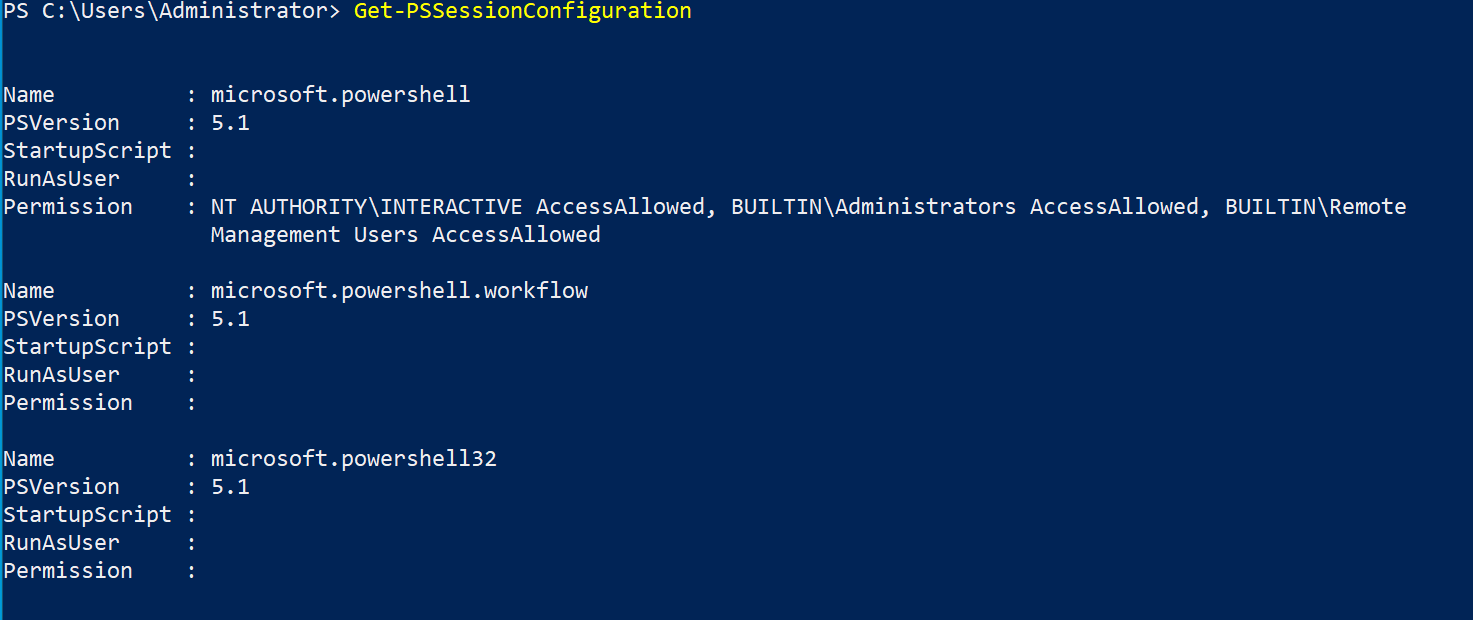
Task: Click the microsoft.powershell.workflow name value
Action: click(x=399, y=291)
